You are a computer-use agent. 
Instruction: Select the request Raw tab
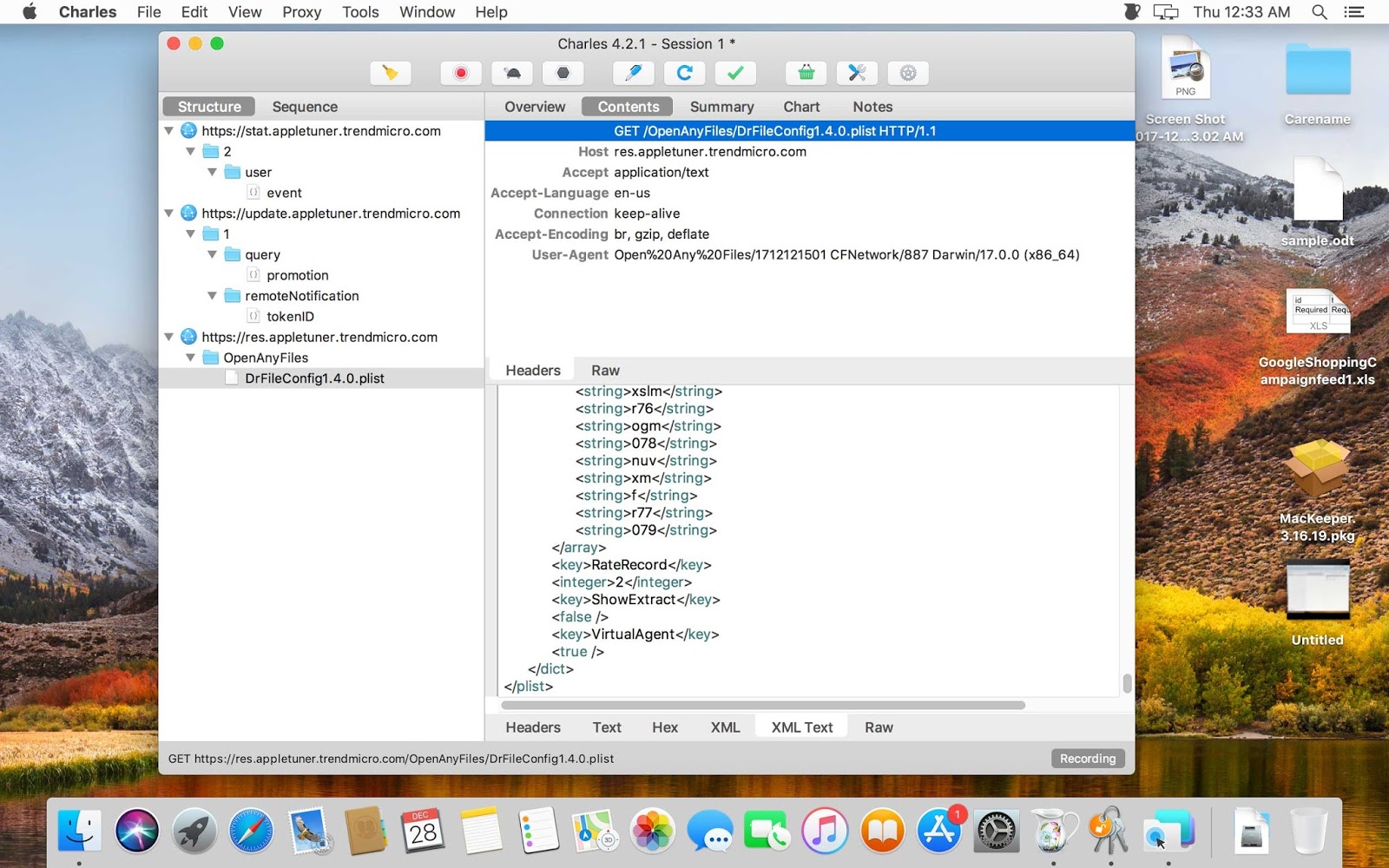[605, 371]
